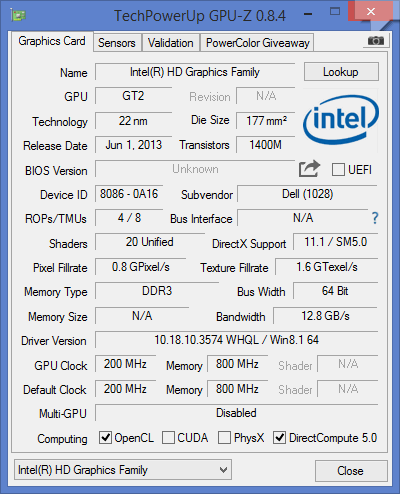This screenshot has width=400, height=494.
Task: Open the Validation tab
Action: pyautogui.click(x=171, y=43)
